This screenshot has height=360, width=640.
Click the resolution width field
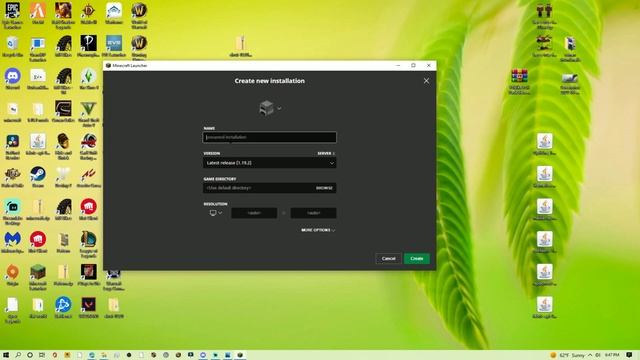254,213
